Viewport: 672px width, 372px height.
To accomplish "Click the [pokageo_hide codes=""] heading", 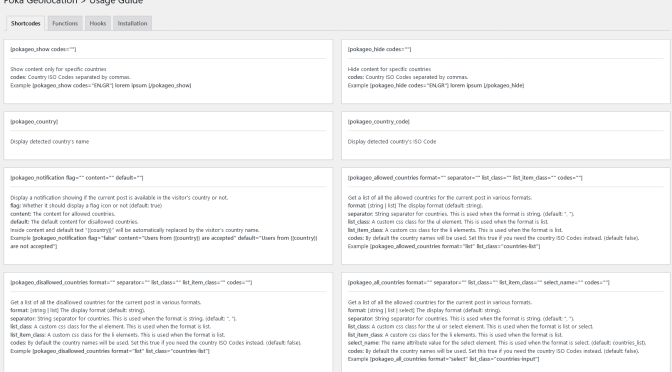I will click(x=379, y=49).
